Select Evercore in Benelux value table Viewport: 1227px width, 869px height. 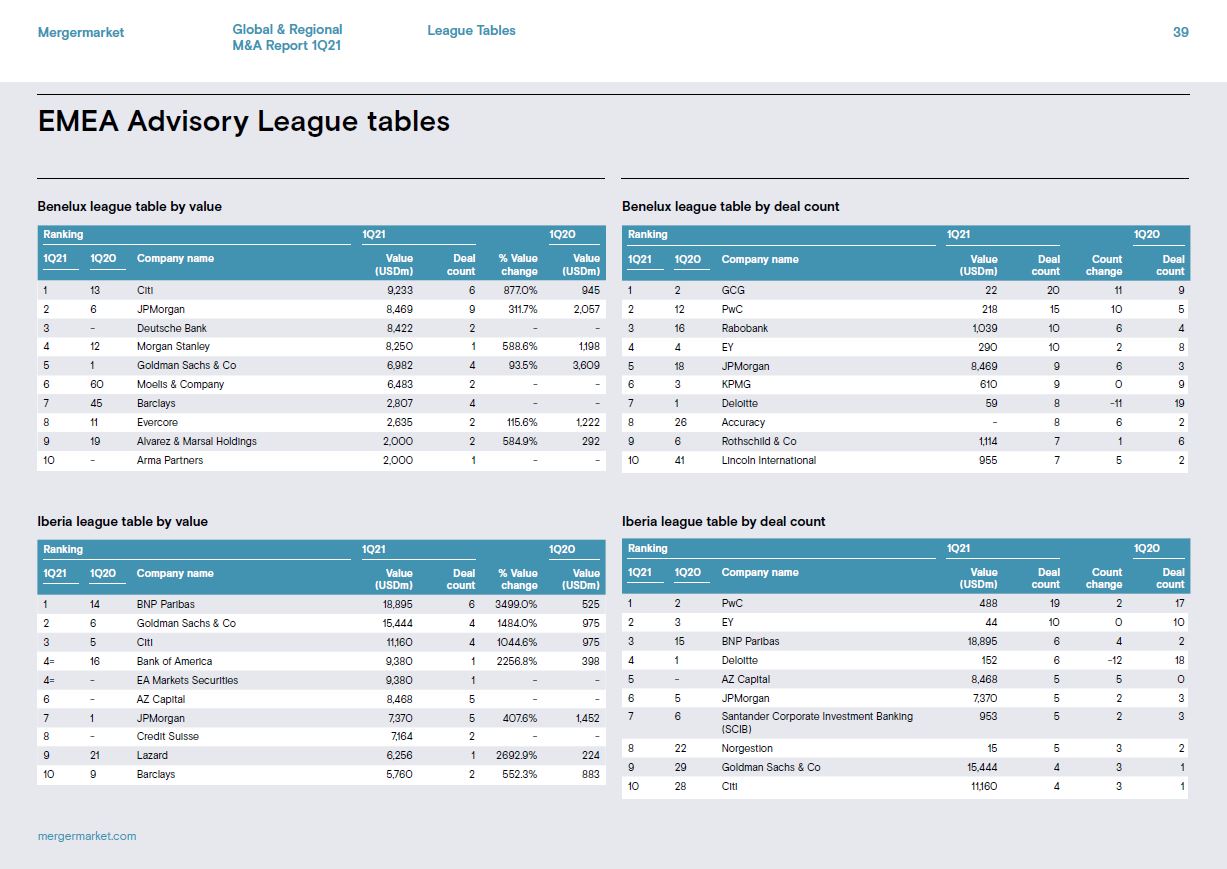pyautogui.click(x=158, y=422)
